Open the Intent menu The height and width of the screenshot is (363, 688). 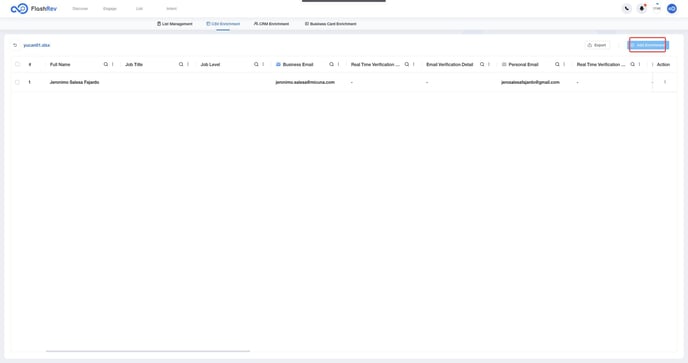[172, 9]
